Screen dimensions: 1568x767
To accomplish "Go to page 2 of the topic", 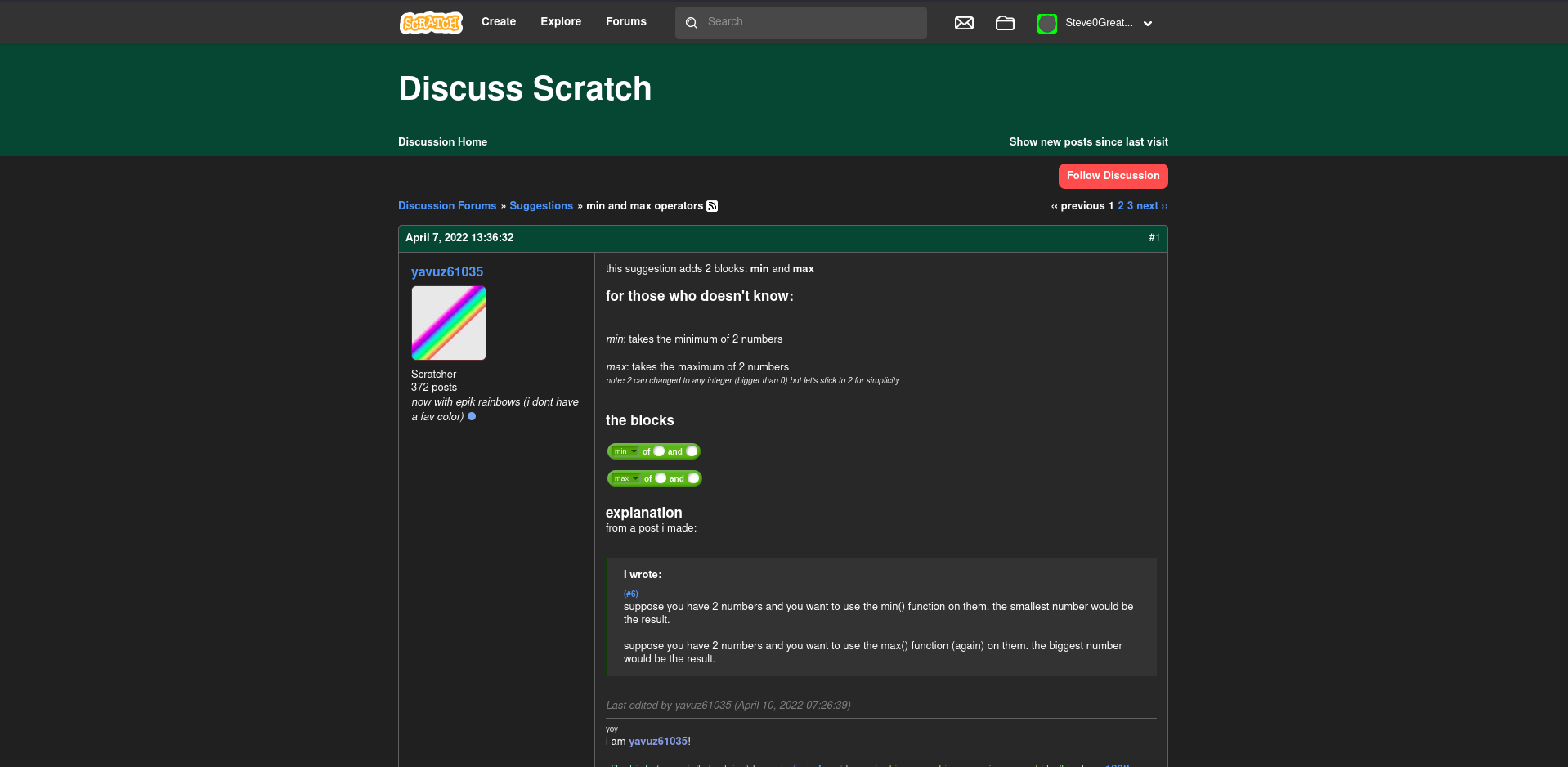I will coord(1121,205).
